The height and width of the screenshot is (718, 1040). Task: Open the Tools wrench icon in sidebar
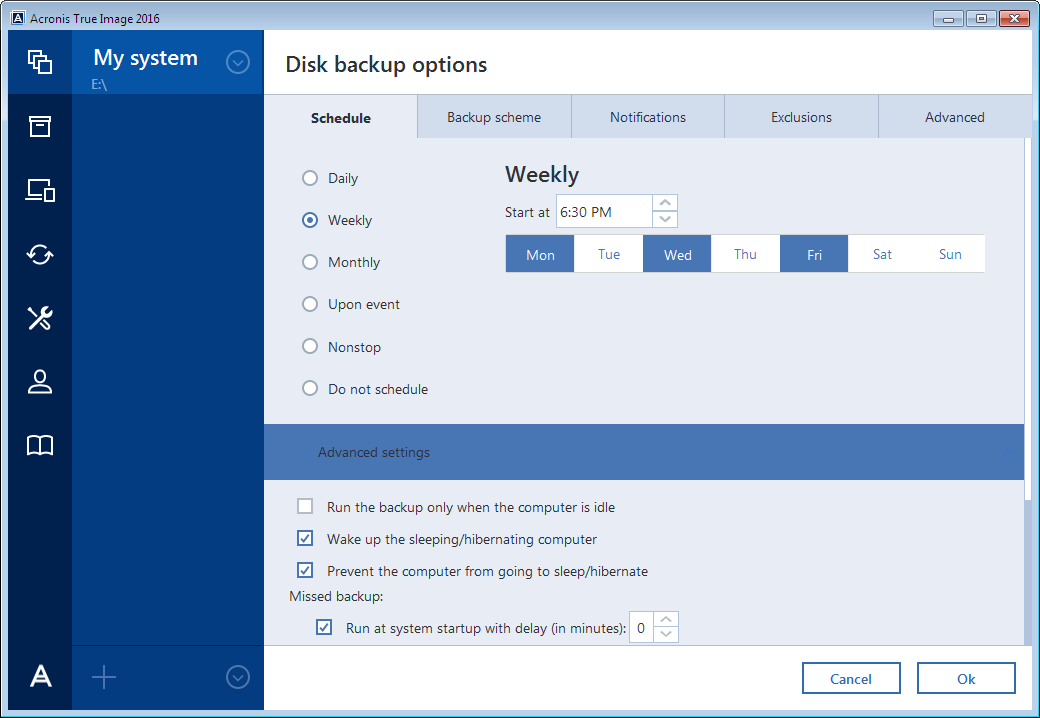coord(39,318)
